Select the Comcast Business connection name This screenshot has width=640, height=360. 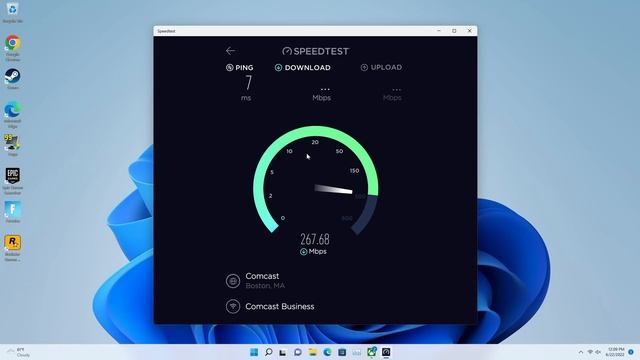coord(280,307)
